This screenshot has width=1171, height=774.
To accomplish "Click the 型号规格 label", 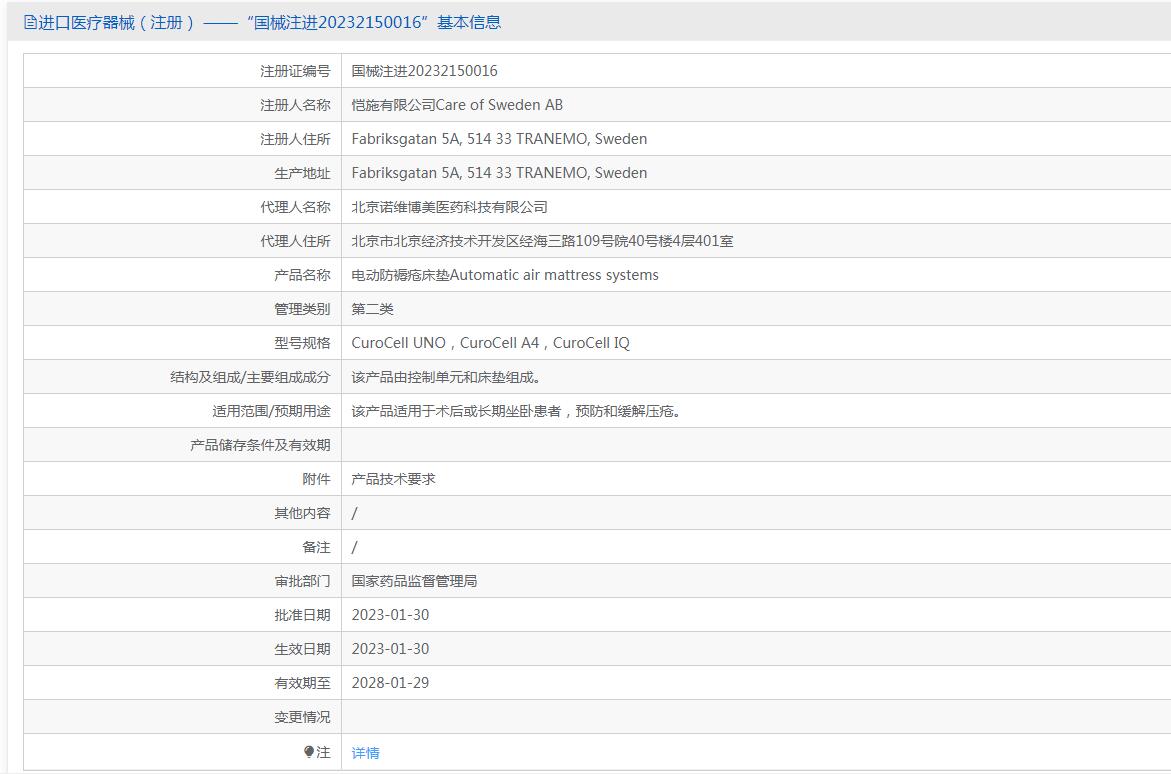I will pyautogui.click(x=302, y=343).
